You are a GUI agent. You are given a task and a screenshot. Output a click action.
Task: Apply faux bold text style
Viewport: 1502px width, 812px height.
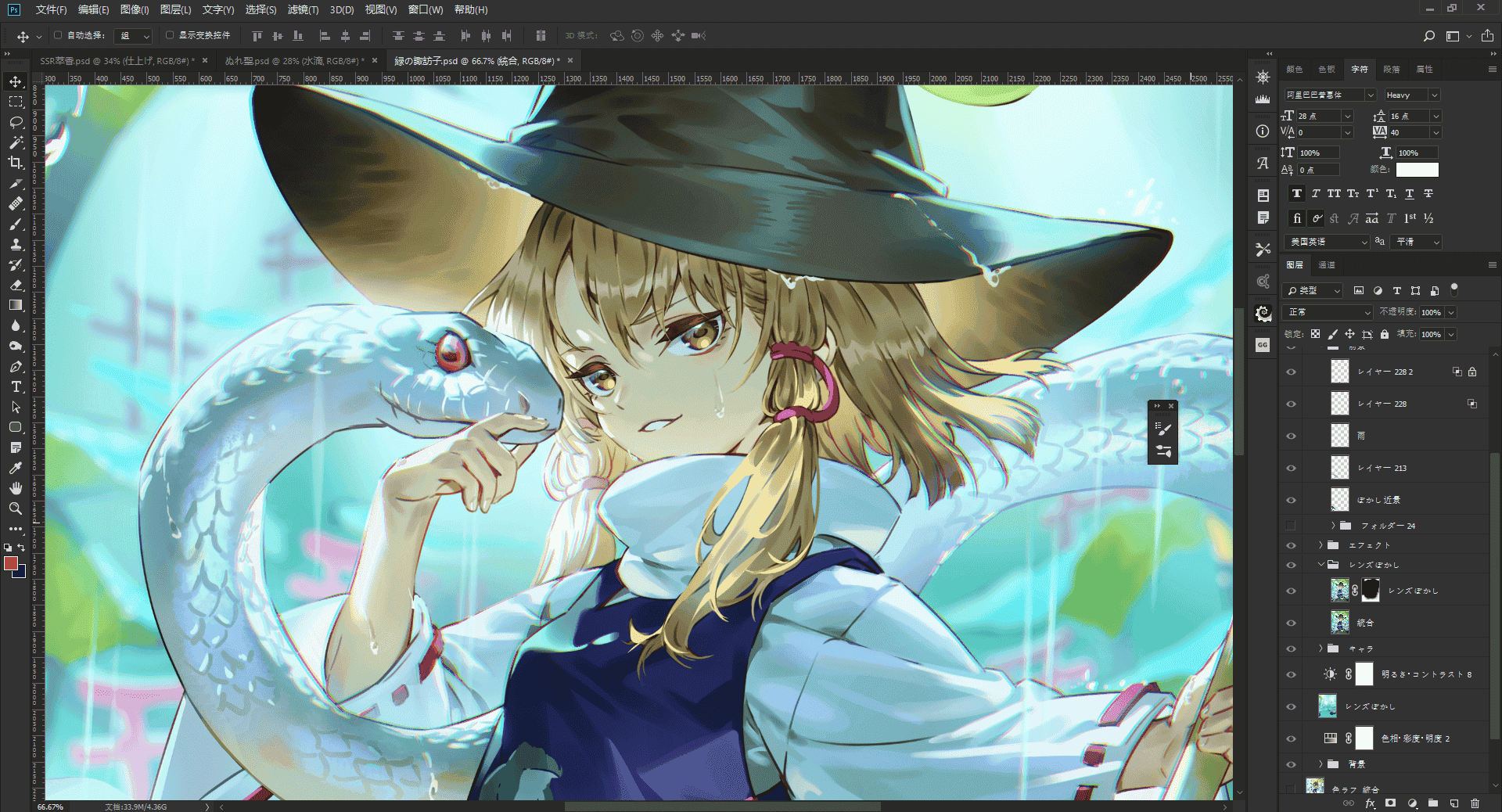pos(1297,193)
